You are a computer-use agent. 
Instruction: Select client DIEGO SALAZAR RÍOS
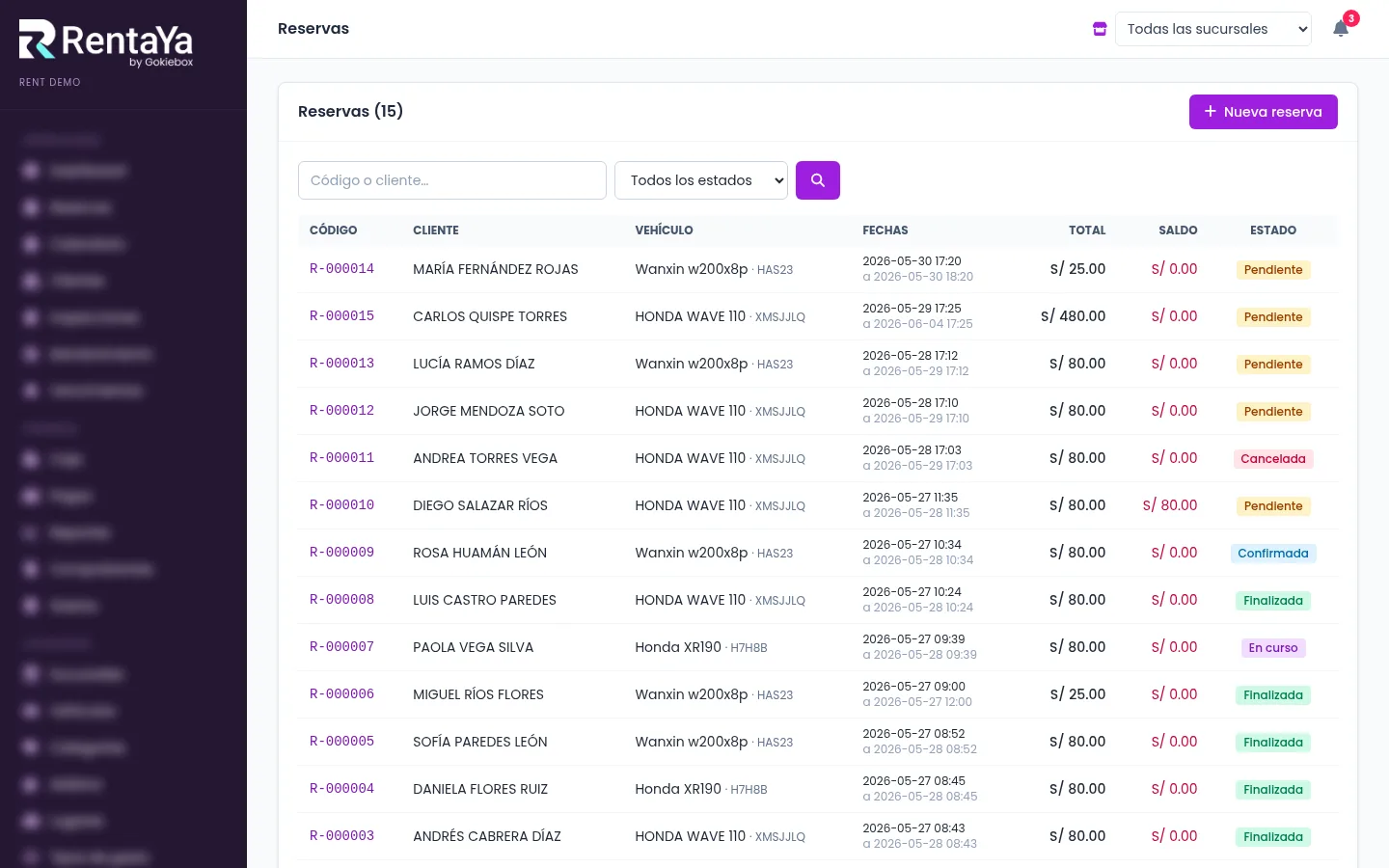[480, 505]
